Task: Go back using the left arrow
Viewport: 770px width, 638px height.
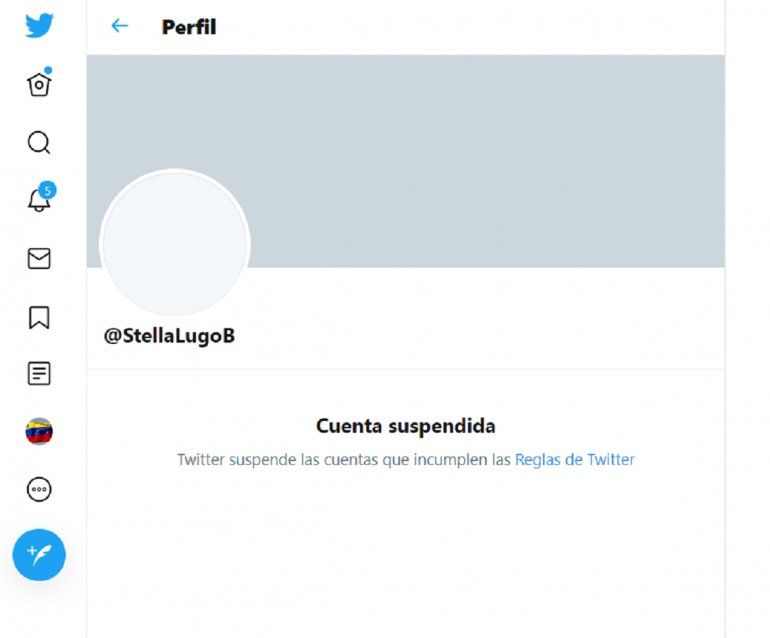Action: pyautogui.click(x=120, y=26)
